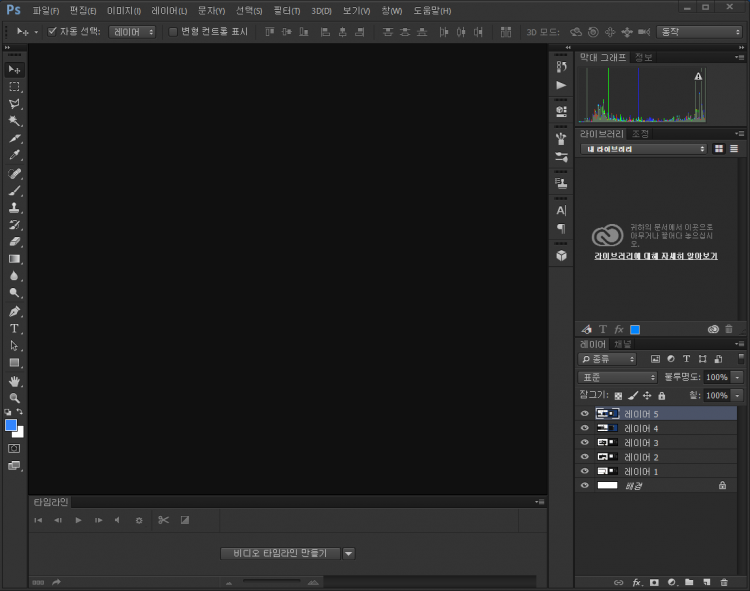
Task: Open the blend mode 표준 dropdown
Action: click(x=617, y=377)
